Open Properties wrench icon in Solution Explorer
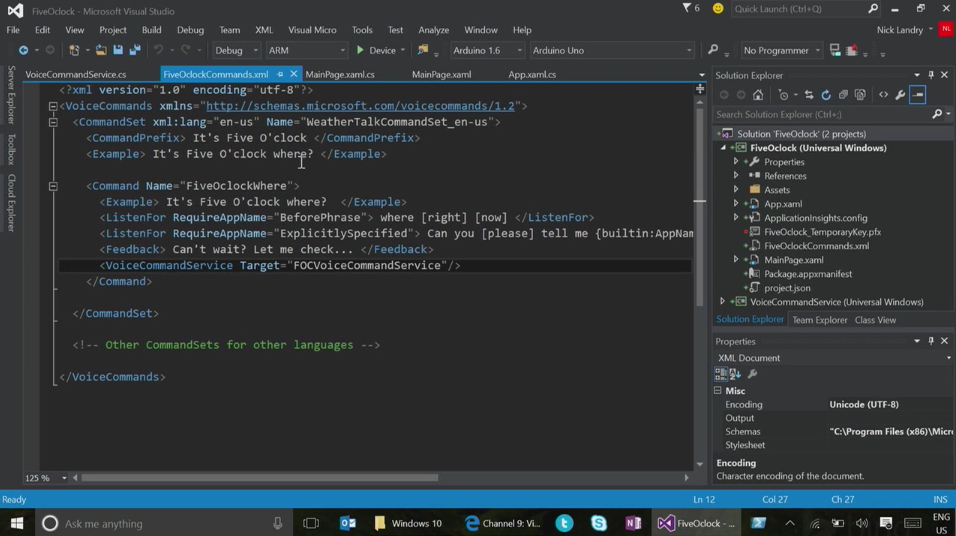Image resolution: width=956 pixels, height=536 pixels. coord(901,95)
